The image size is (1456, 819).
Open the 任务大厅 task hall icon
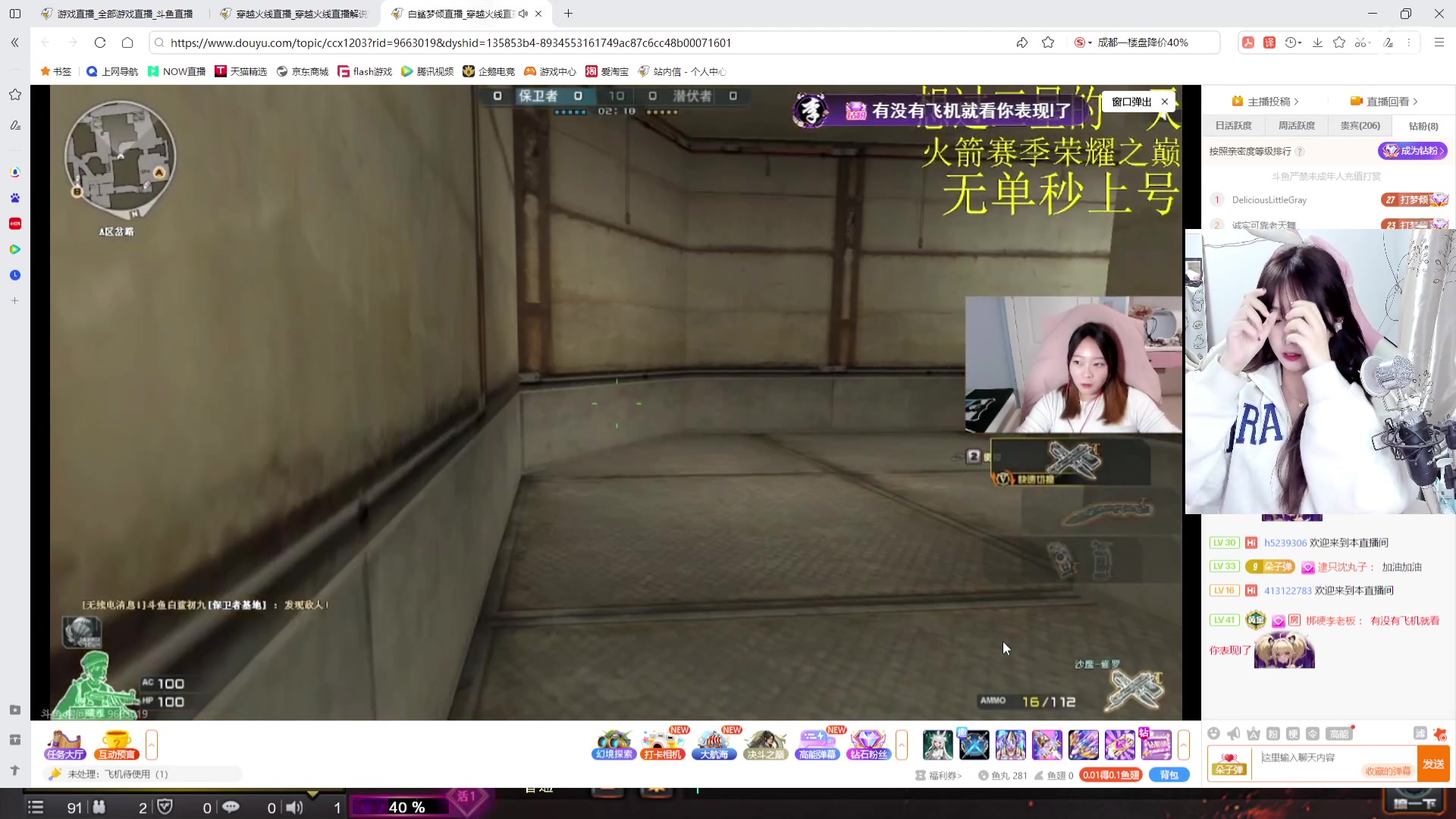click(x=64, y=745)
